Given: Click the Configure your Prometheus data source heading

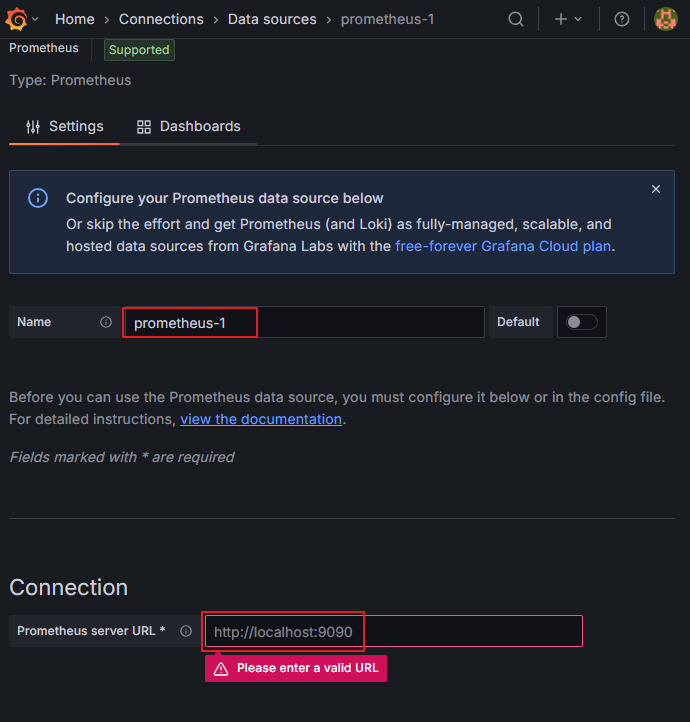Looking at the screenshot, I should coord(224,198).
